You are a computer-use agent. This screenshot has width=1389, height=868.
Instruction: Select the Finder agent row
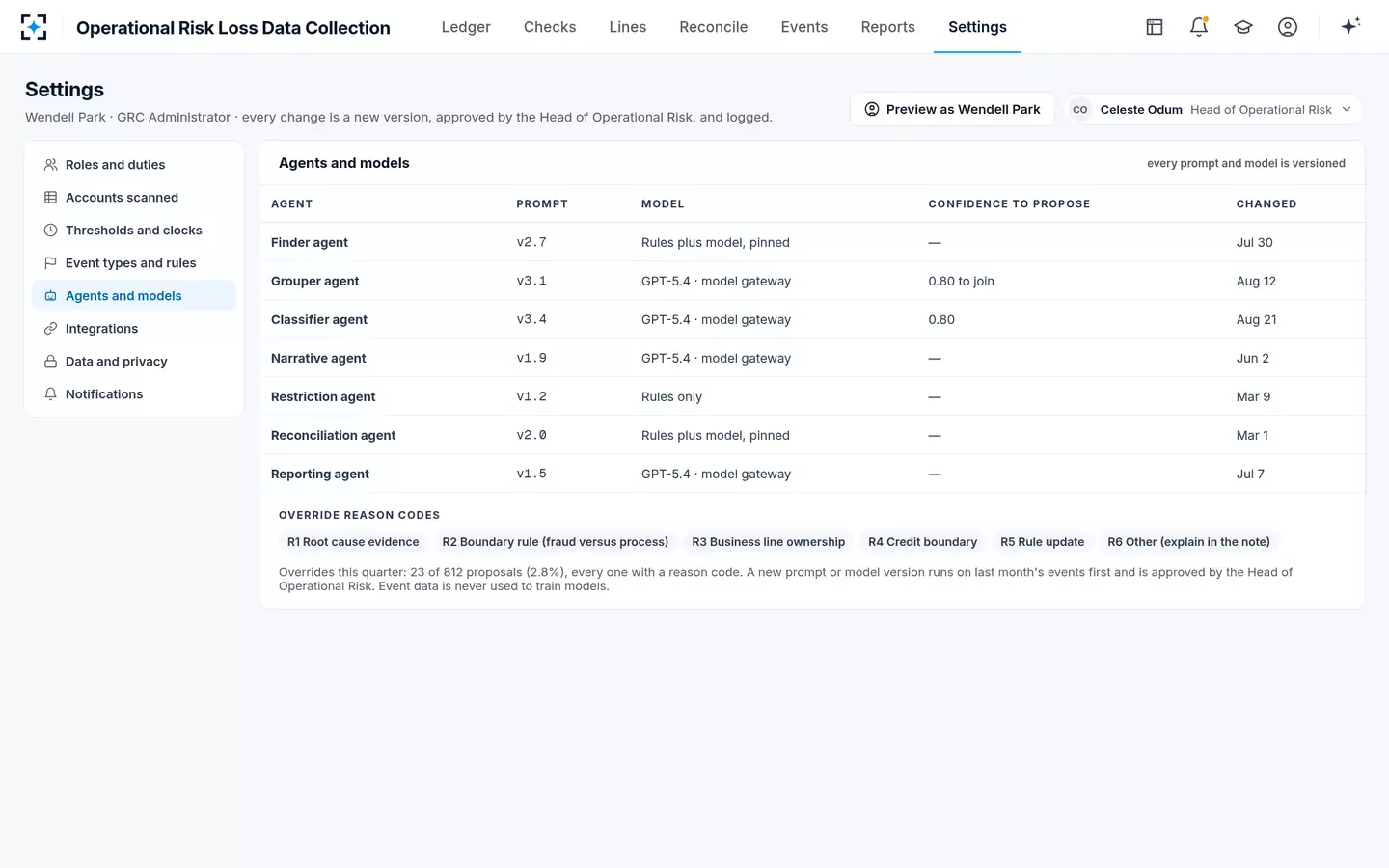click(812, 242)
